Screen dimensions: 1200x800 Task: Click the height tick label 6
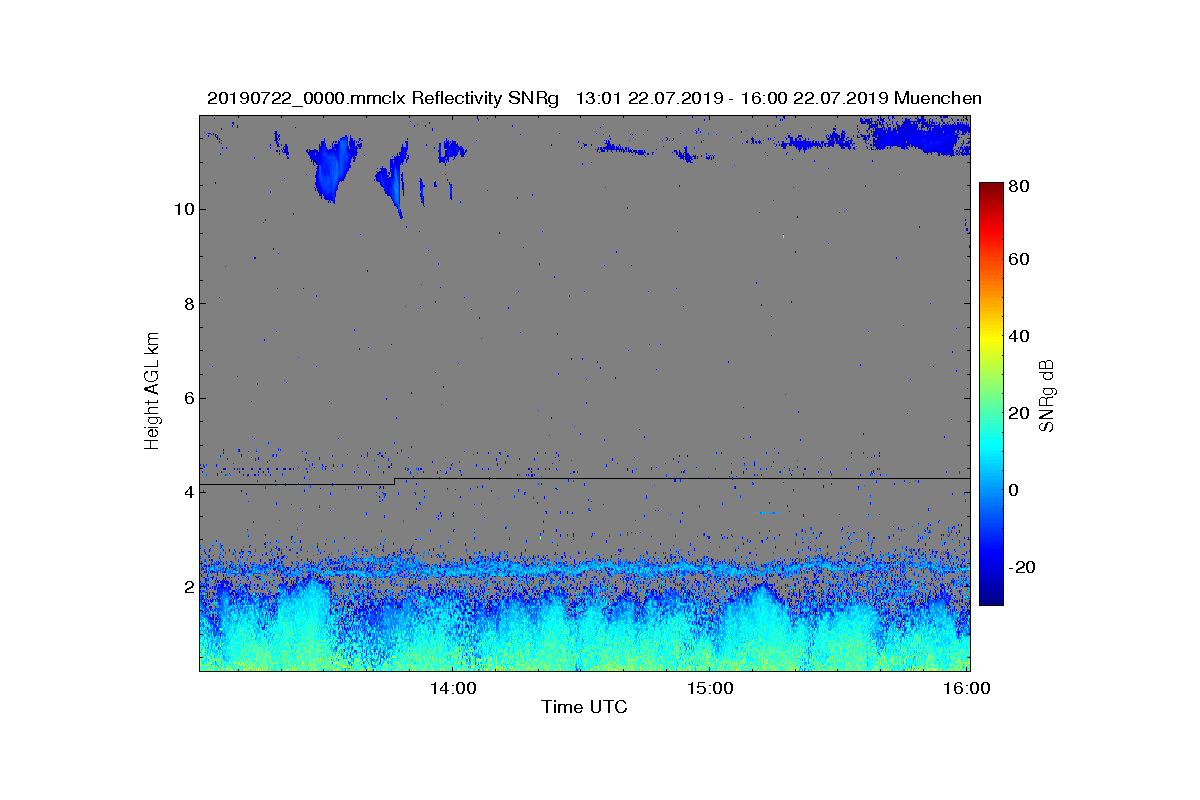pyautogui.click(x=187, y=398)
